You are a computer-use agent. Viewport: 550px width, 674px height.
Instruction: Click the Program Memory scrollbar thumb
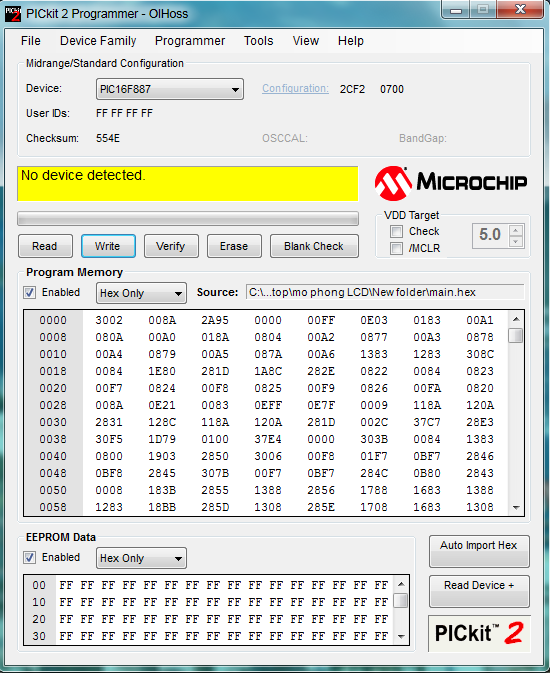(516, 335)
